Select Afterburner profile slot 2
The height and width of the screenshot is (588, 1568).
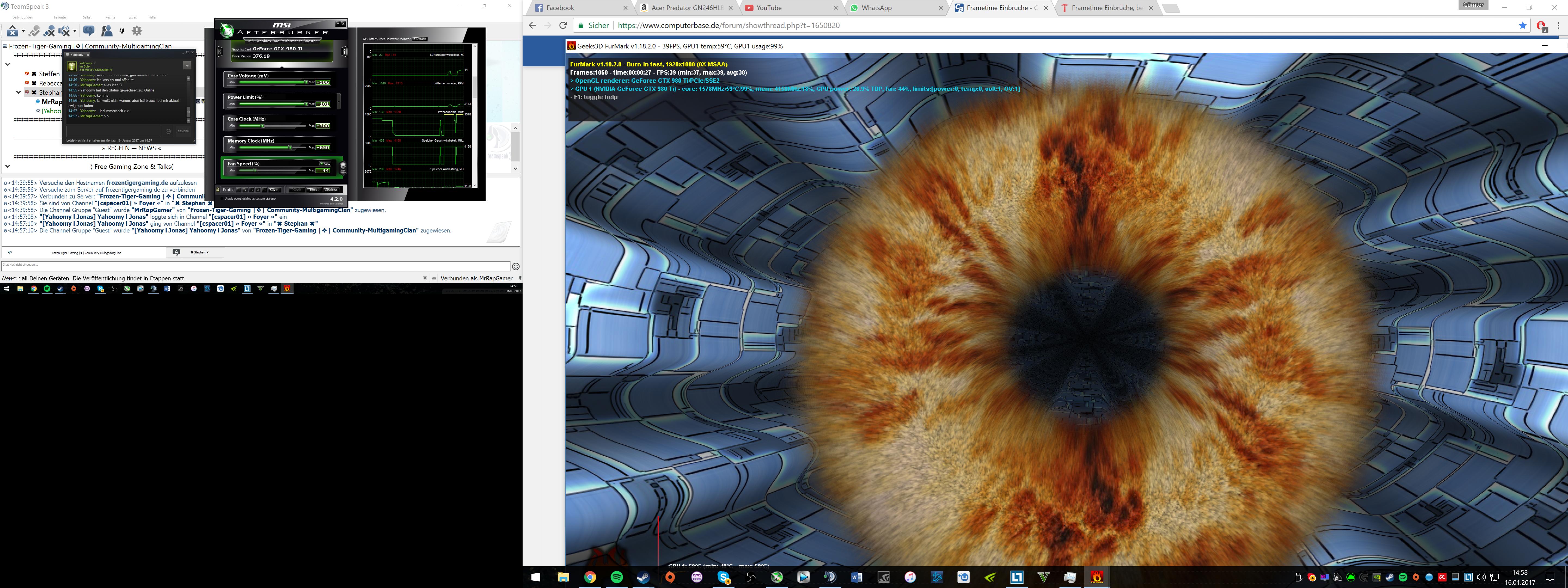[x=245, y=190]
